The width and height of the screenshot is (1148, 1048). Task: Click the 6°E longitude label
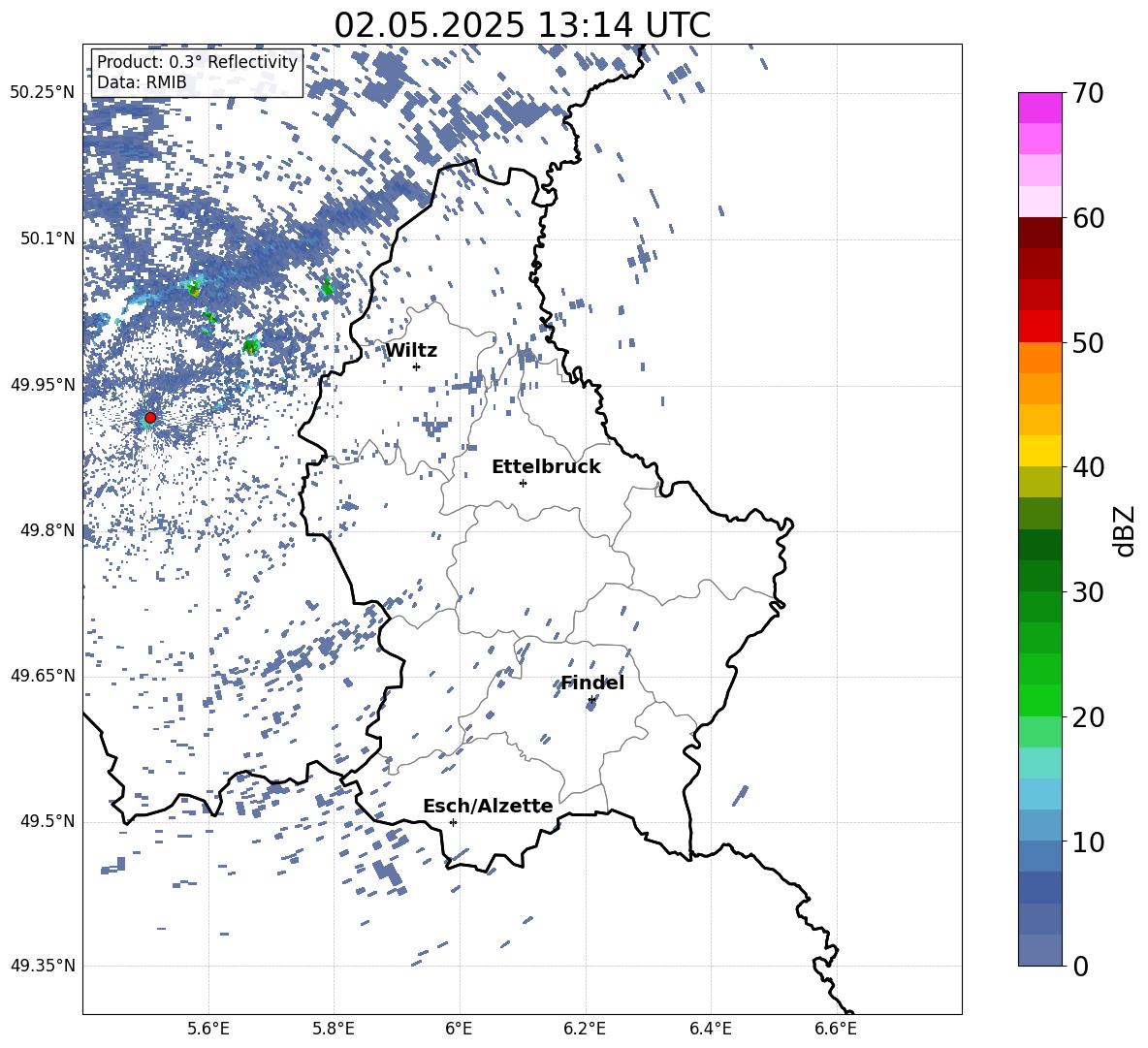pos(459,1029)
